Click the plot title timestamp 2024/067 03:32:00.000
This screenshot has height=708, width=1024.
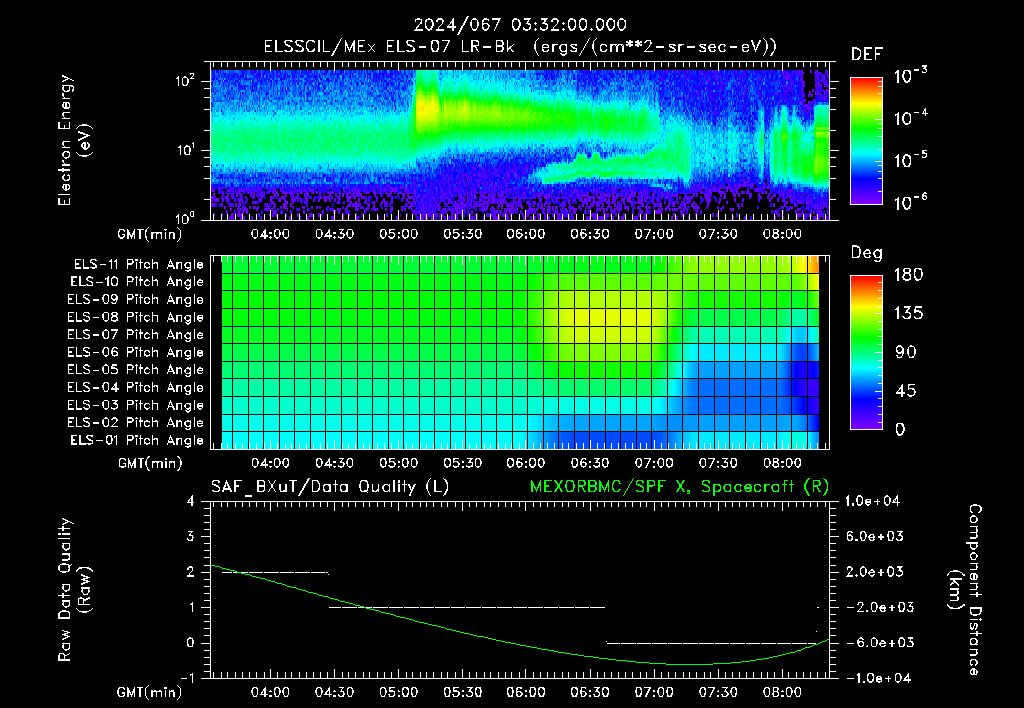[520, 25]
